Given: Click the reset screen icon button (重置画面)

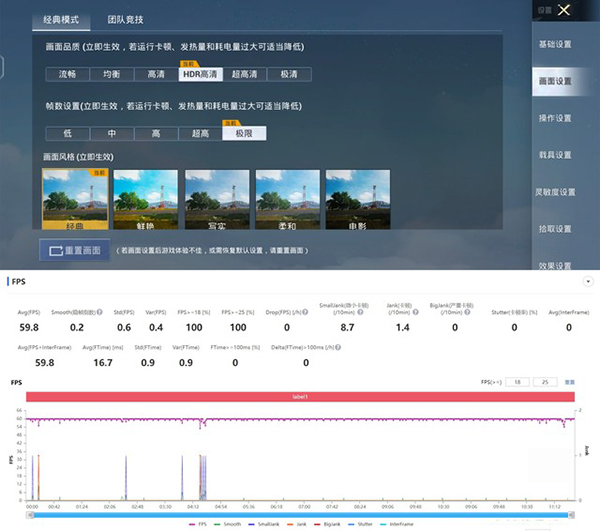Looking at the screenshot, I should coord(73,250).
